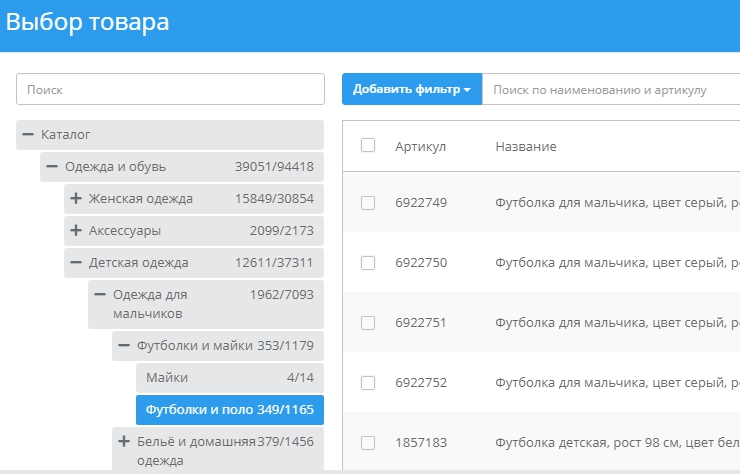Tick the checkbox for article 1857183

(x=368, y=442)
